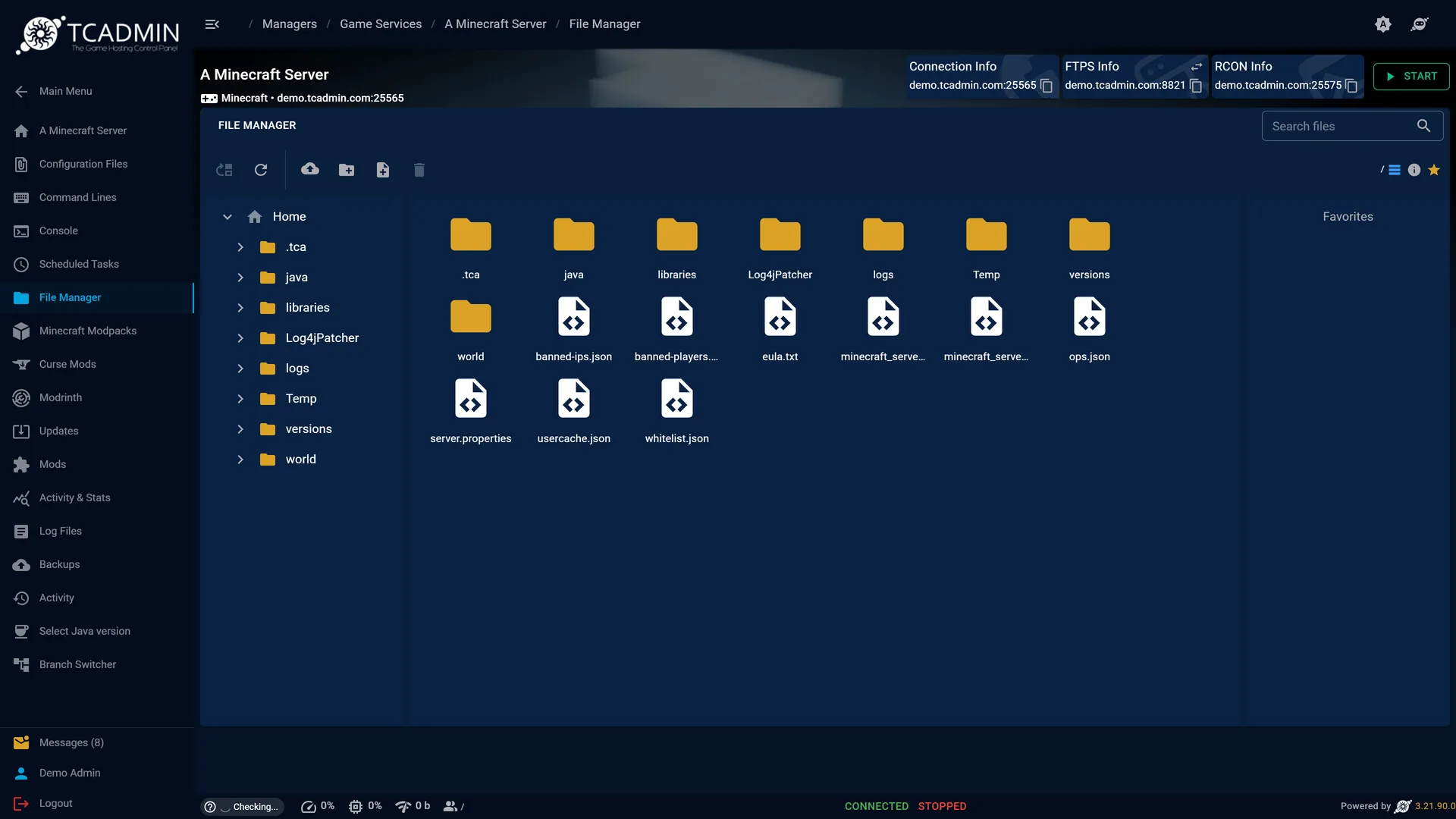Open Backups in sidebar
Screen dimensions: 1456x819
97,564
